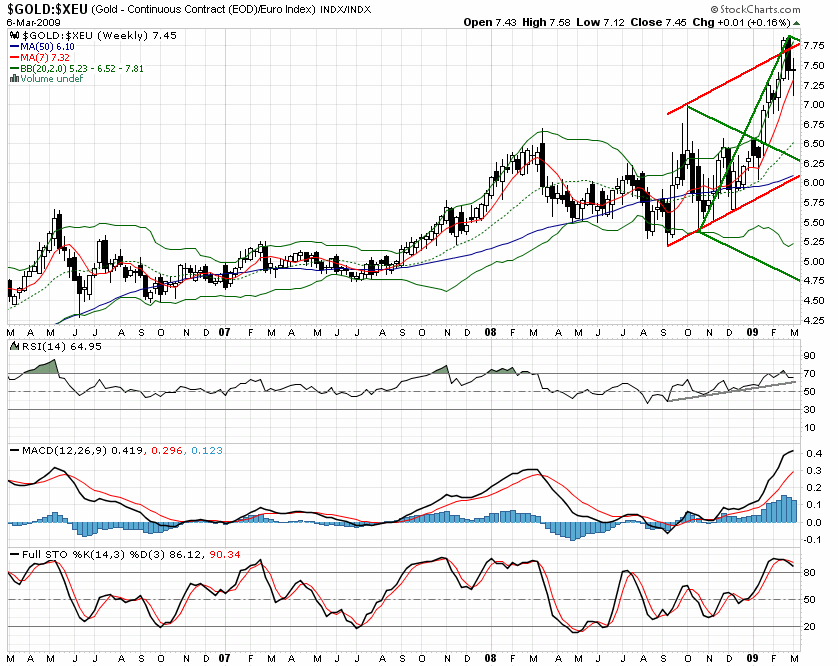Click the 6-Mar-2009 date label
This screenshot has height=666, width=838.
pyautogui.click(x=33, y=22)
